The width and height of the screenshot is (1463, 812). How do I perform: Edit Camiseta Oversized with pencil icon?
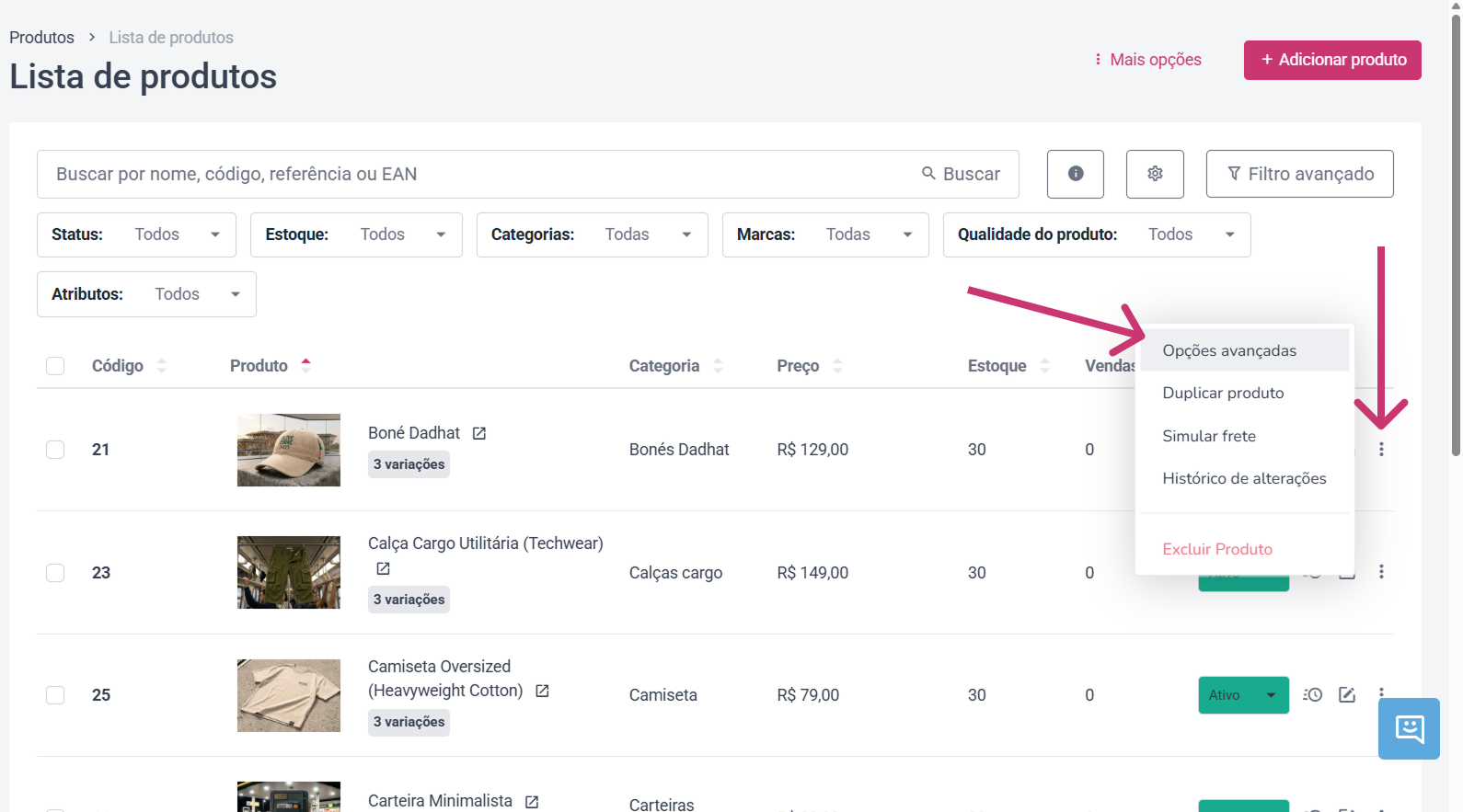pos(1347,695)
